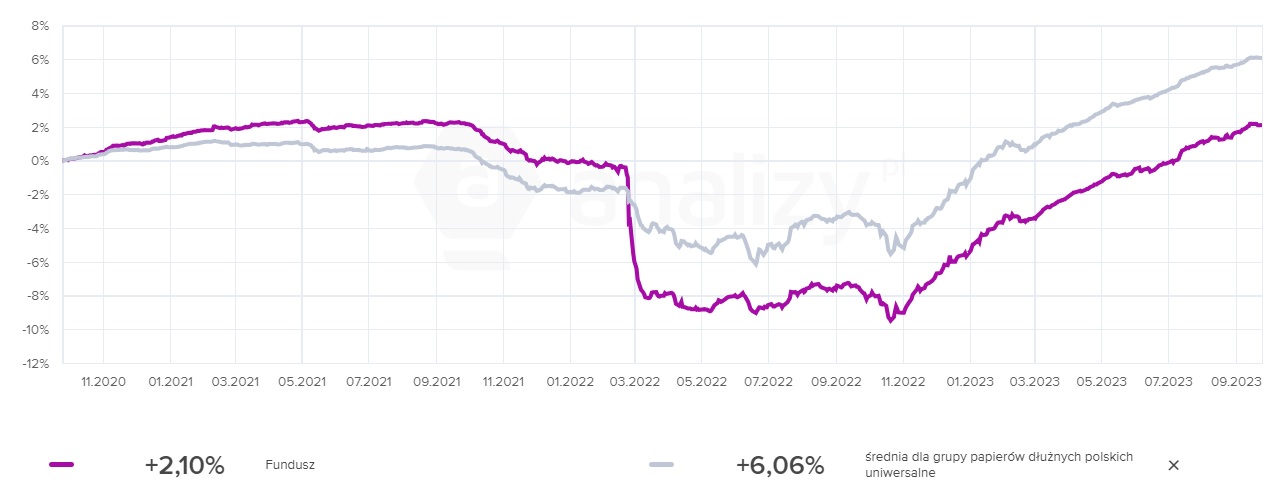Click the 03.2022 date axis label
The height and width of the screenshot is (496, 1285).
(x=635, y=382)
